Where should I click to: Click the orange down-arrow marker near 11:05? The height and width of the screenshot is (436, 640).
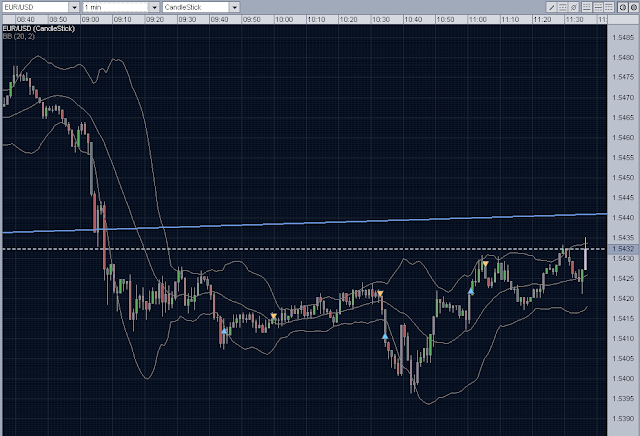(485, 264)
